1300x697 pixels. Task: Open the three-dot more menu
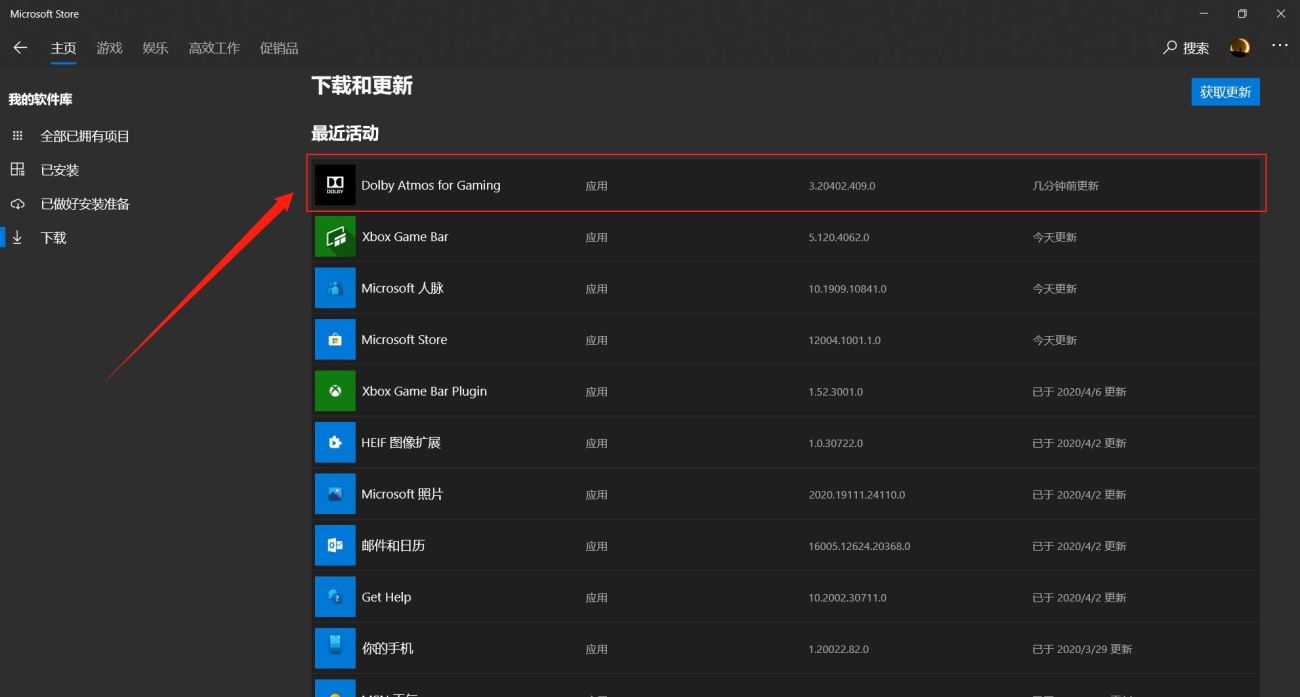(1280, 46)
